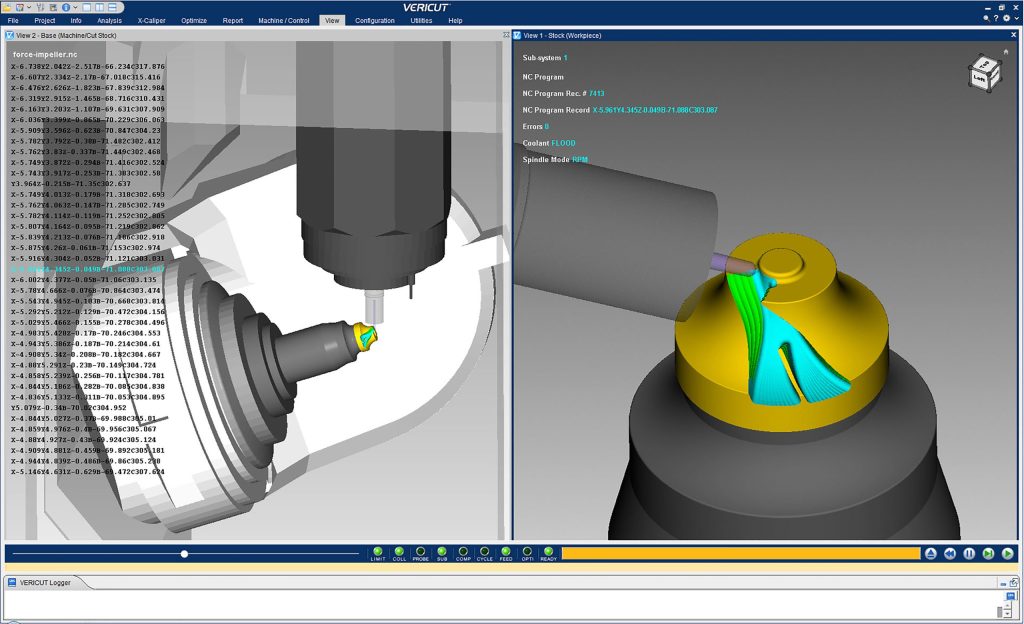
Task: Click the Play to End simulation button
Action: tap(1007, 553)
